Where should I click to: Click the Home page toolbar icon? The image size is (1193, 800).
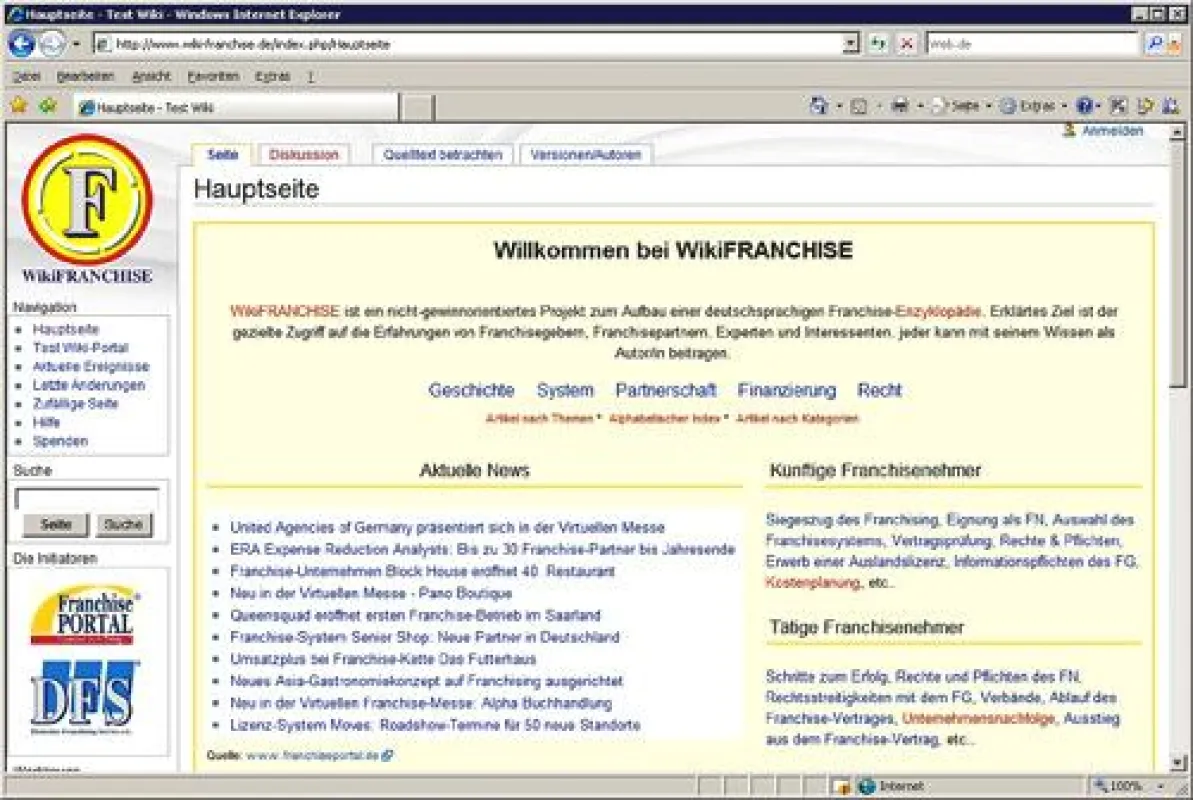pos(819,106)
